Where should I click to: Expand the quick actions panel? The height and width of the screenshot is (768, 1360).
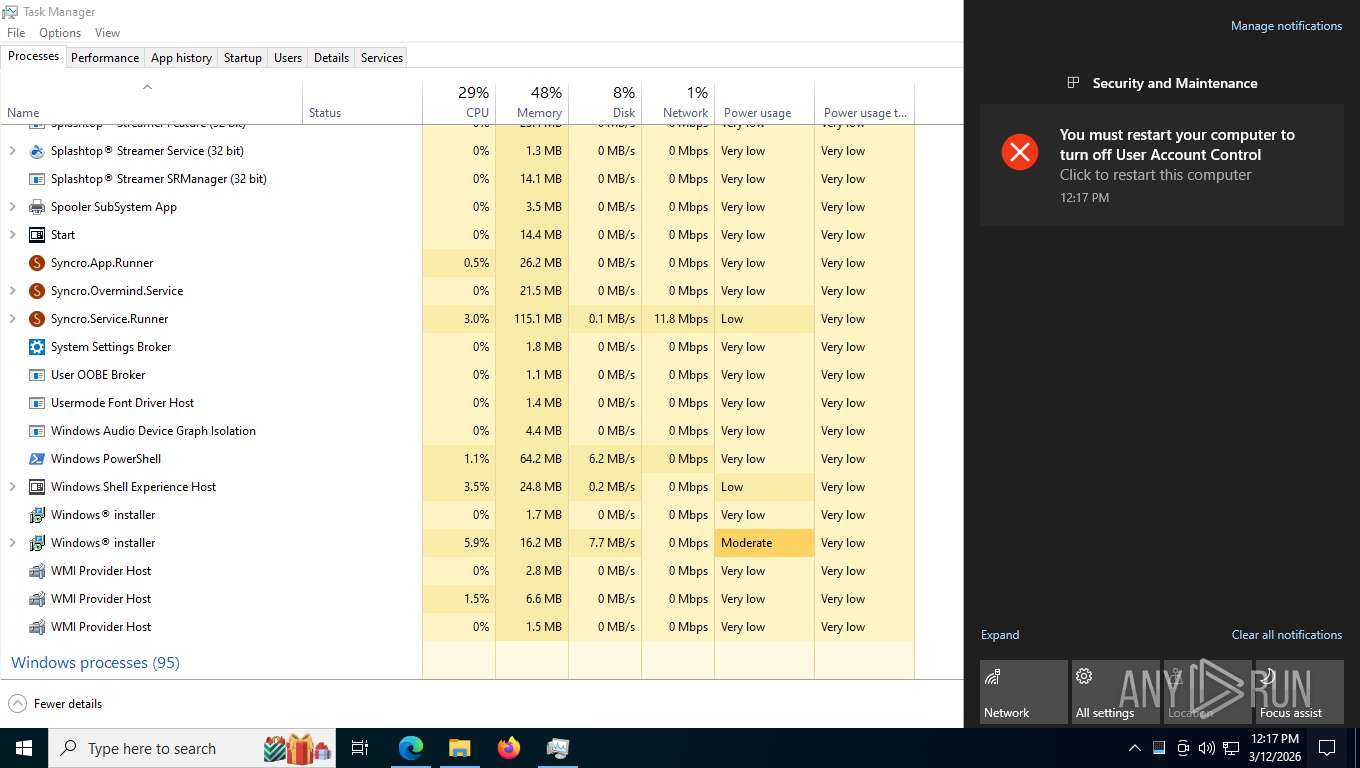[1000, 635]
